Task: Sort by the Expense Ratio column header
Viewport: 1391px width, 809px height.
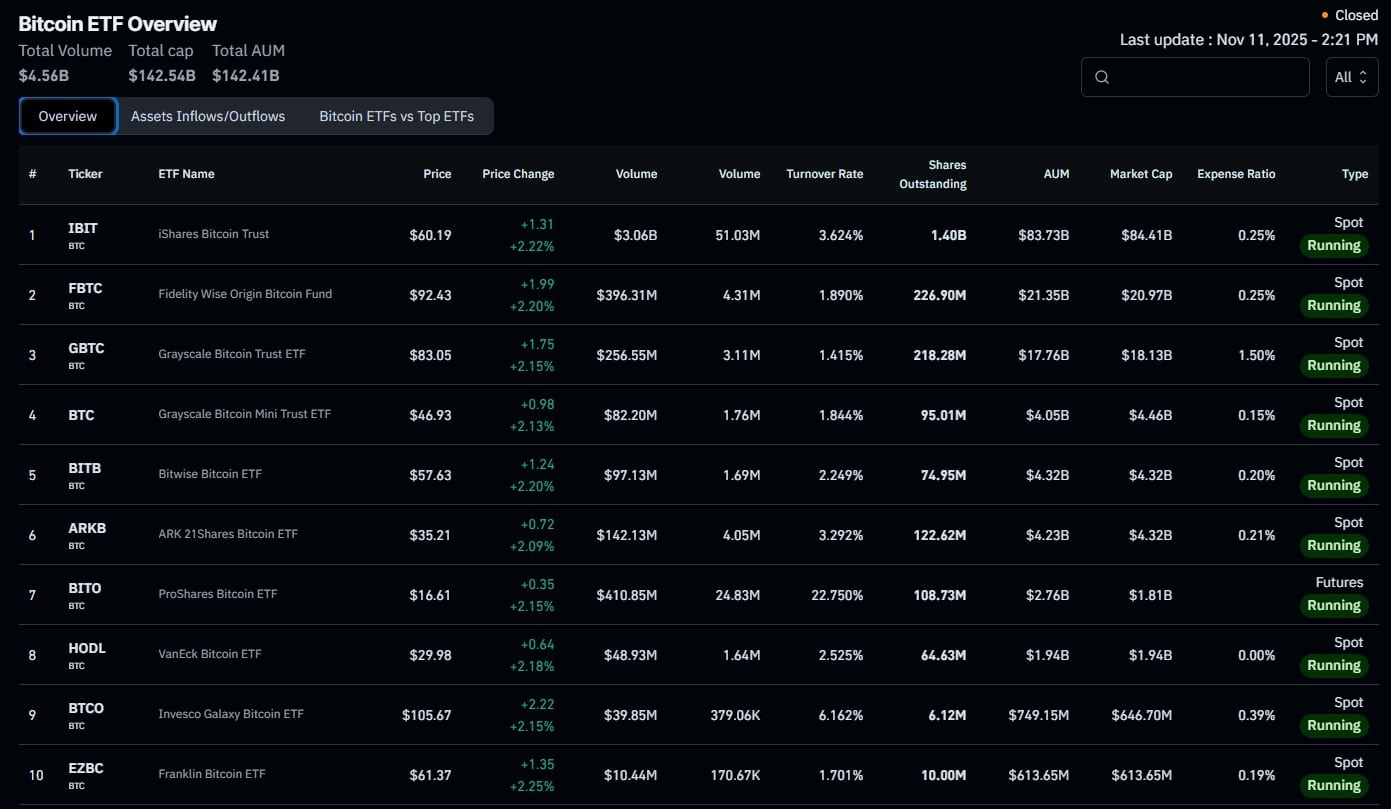Action: click(x=1236, y=173)
